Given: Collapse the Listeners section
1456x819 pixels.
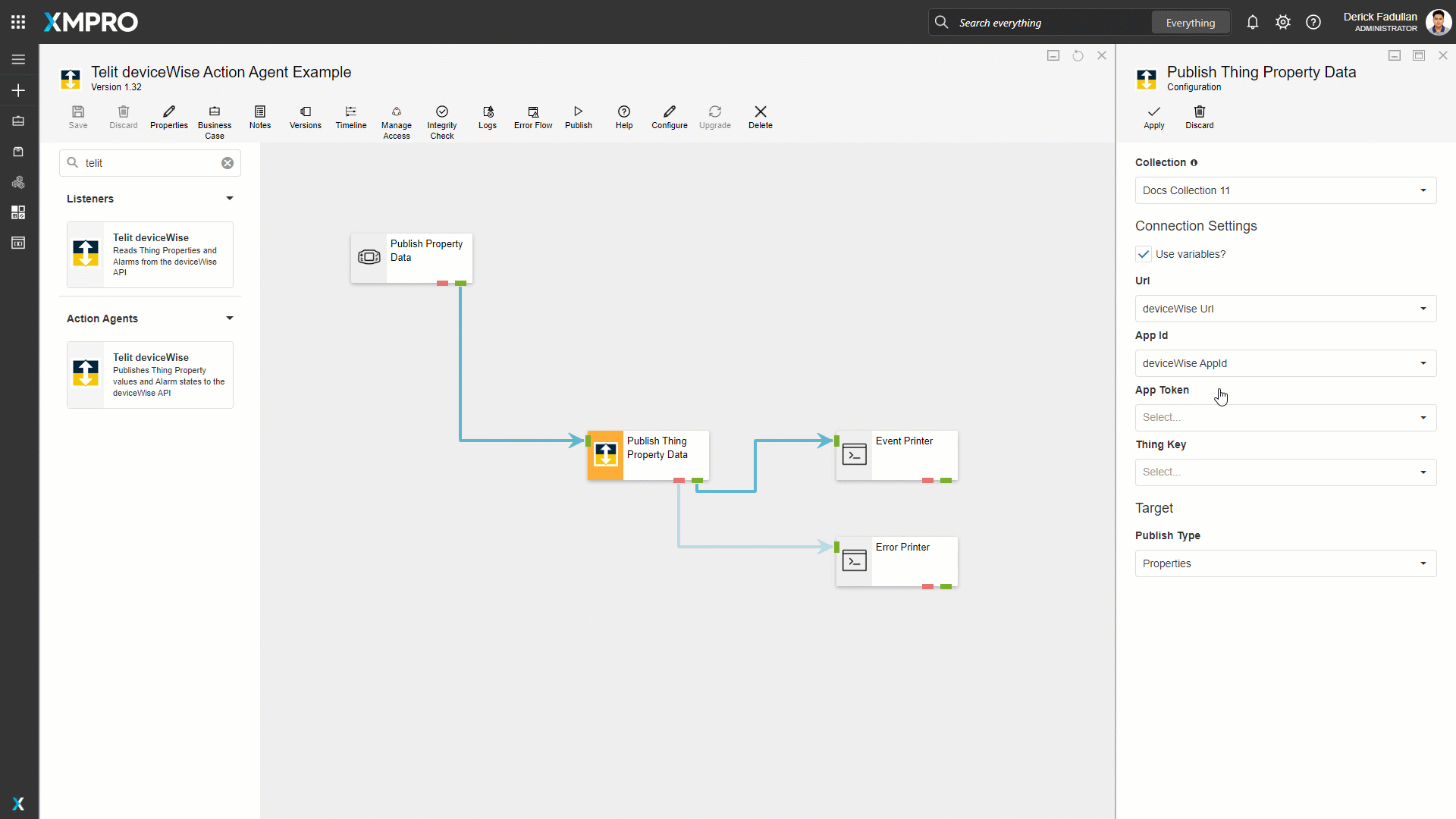Looking at the screenshot, I should 230,199.
